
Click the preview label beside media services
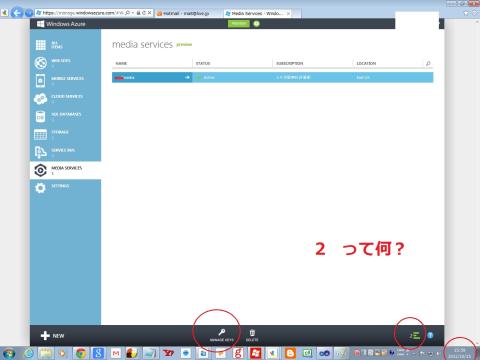click(x=184, y=44)
